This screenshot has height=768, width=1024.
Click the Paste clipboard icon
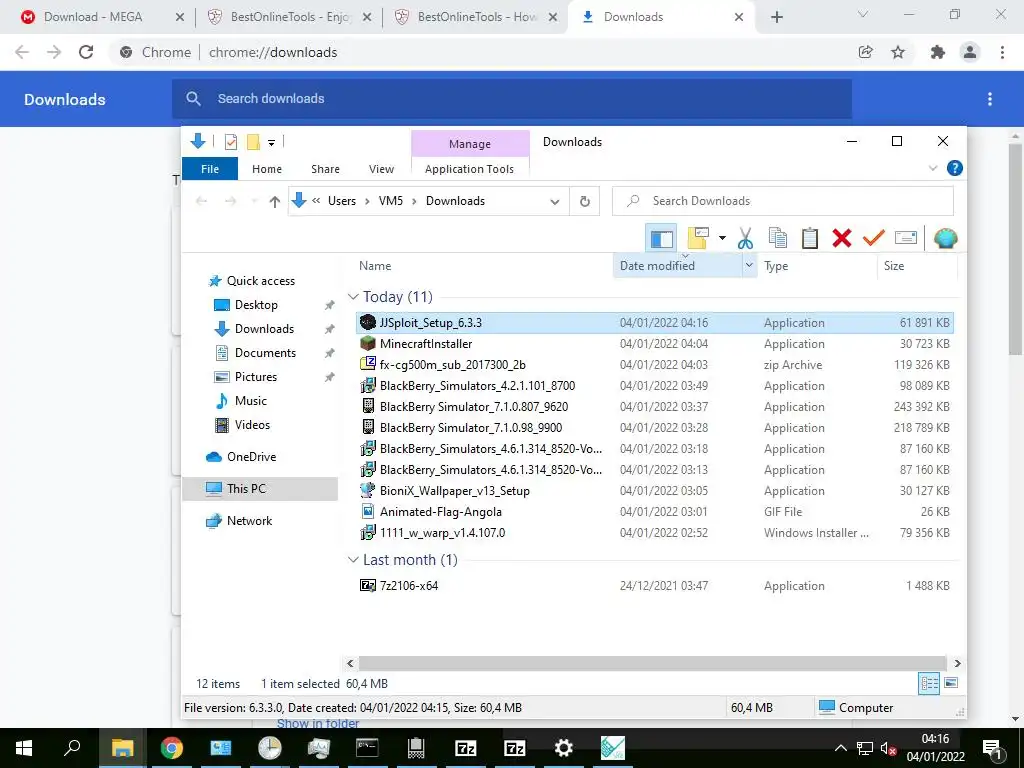[810, 238]
